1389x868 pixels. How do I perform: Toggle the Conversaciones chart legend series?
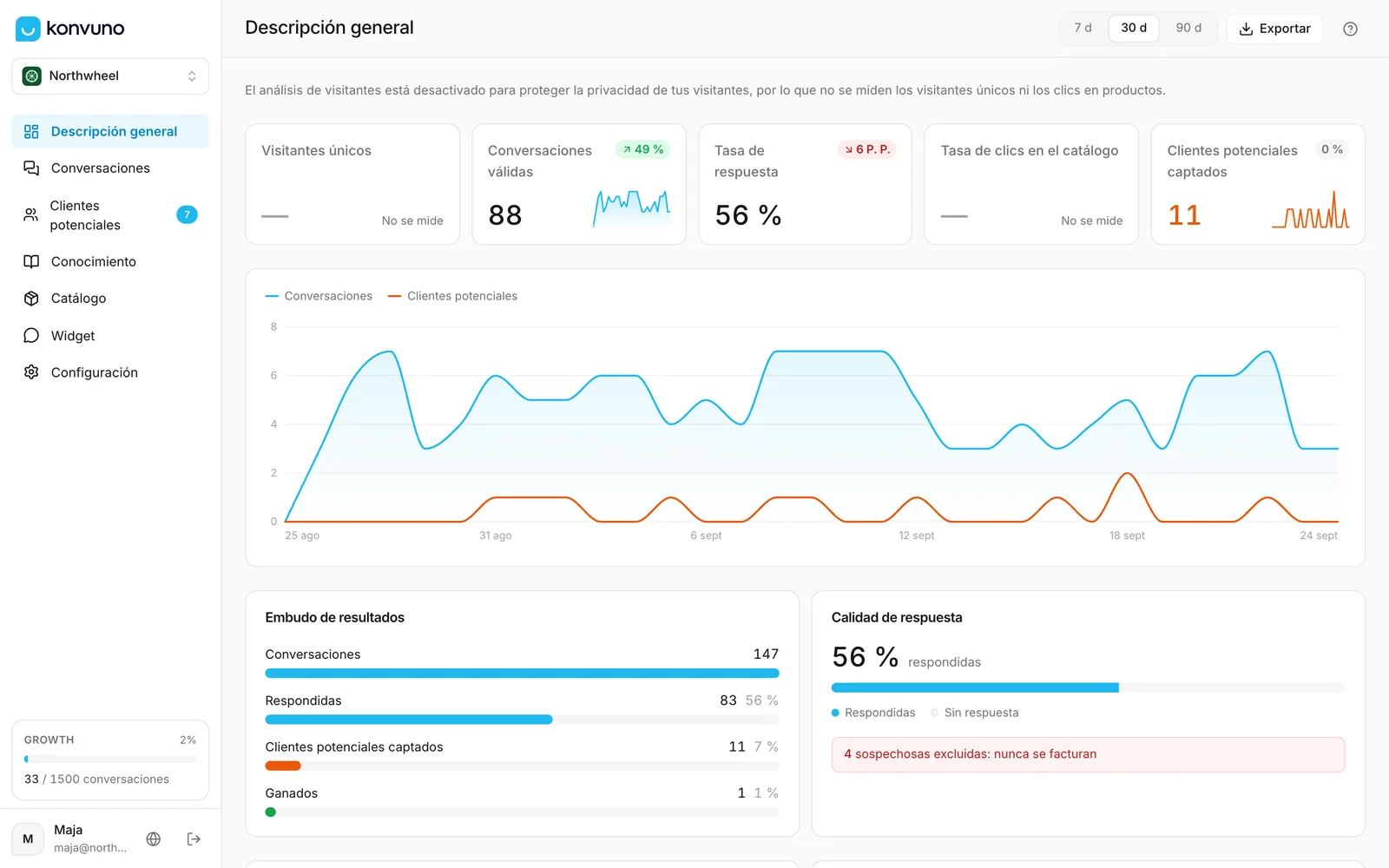point(319,296)
